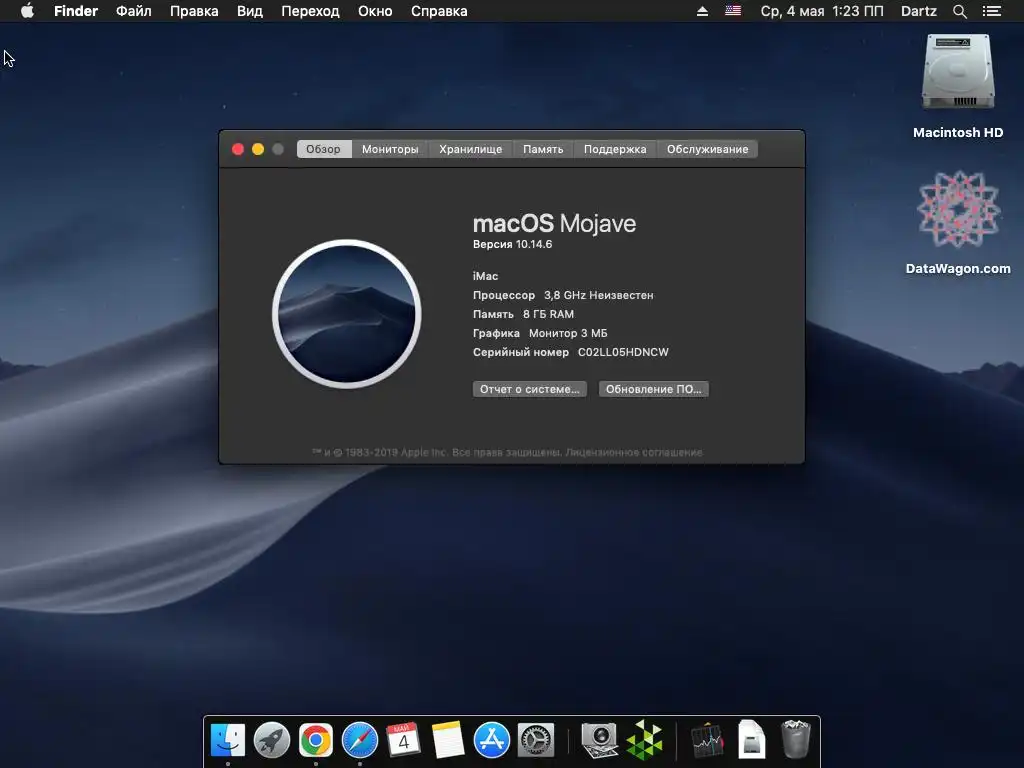Click Обновление ПО button

click(x=654, y=389)
